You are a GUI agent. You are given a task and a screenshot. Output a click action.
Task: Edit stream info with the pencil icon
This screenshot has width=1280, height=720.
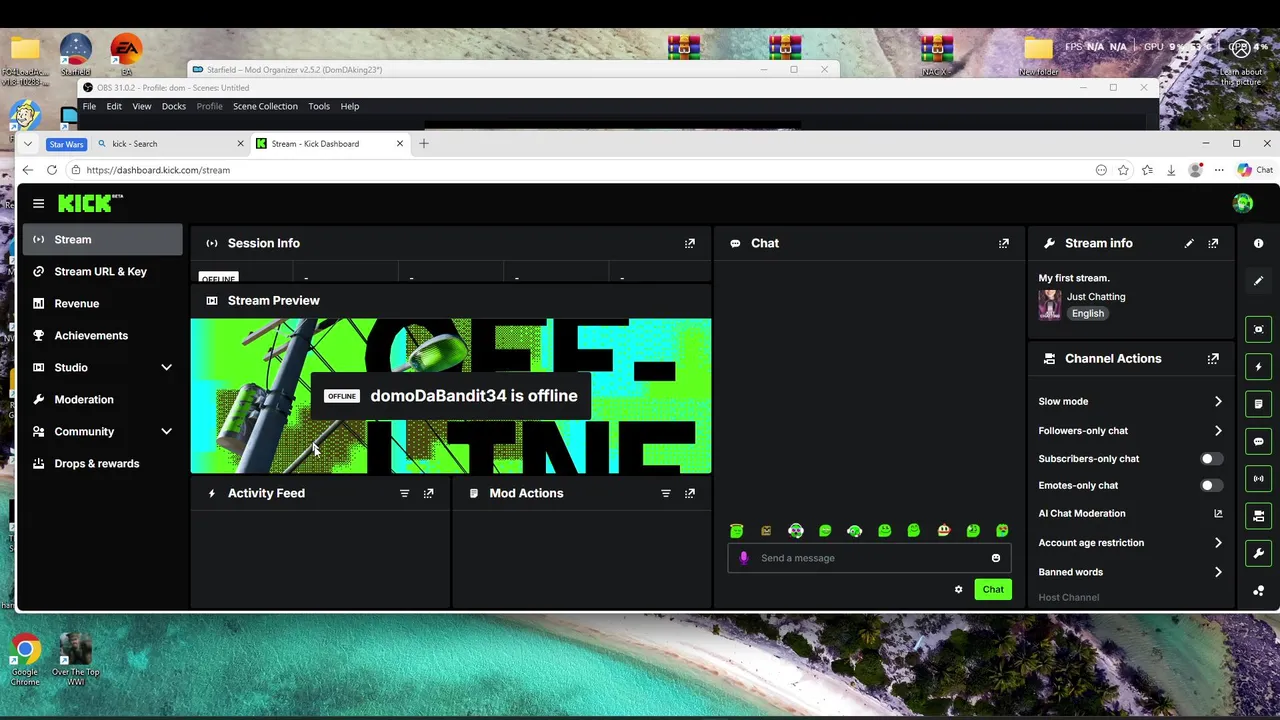point(1189,243)
